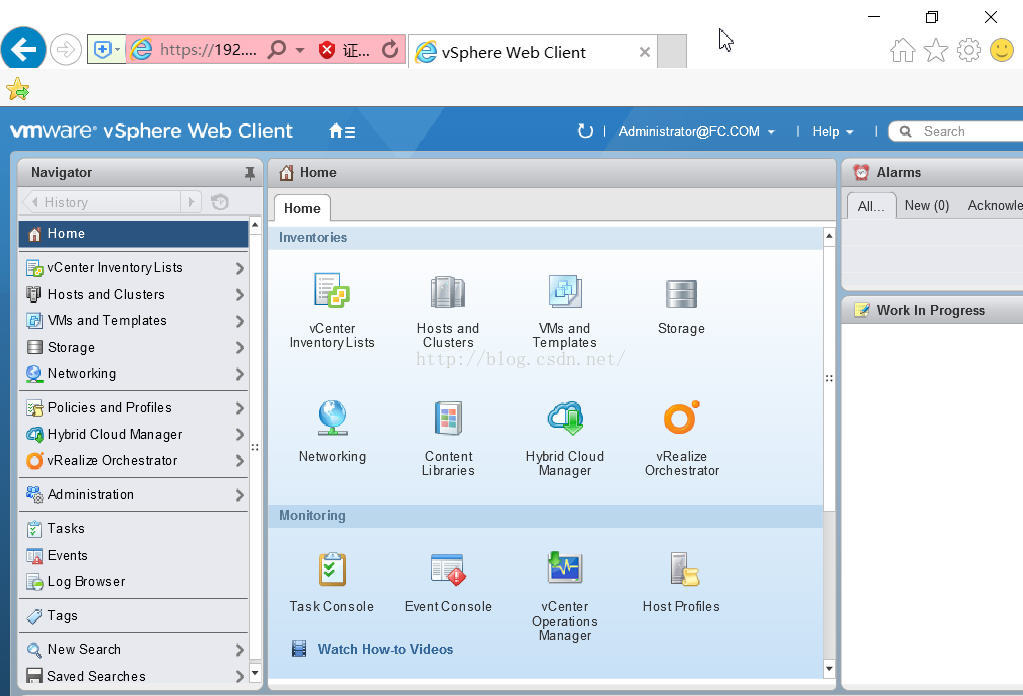The height and width of the screenshot is (696, 1023).
Task: Pin the Navigator panel
Action: point(249,173)
